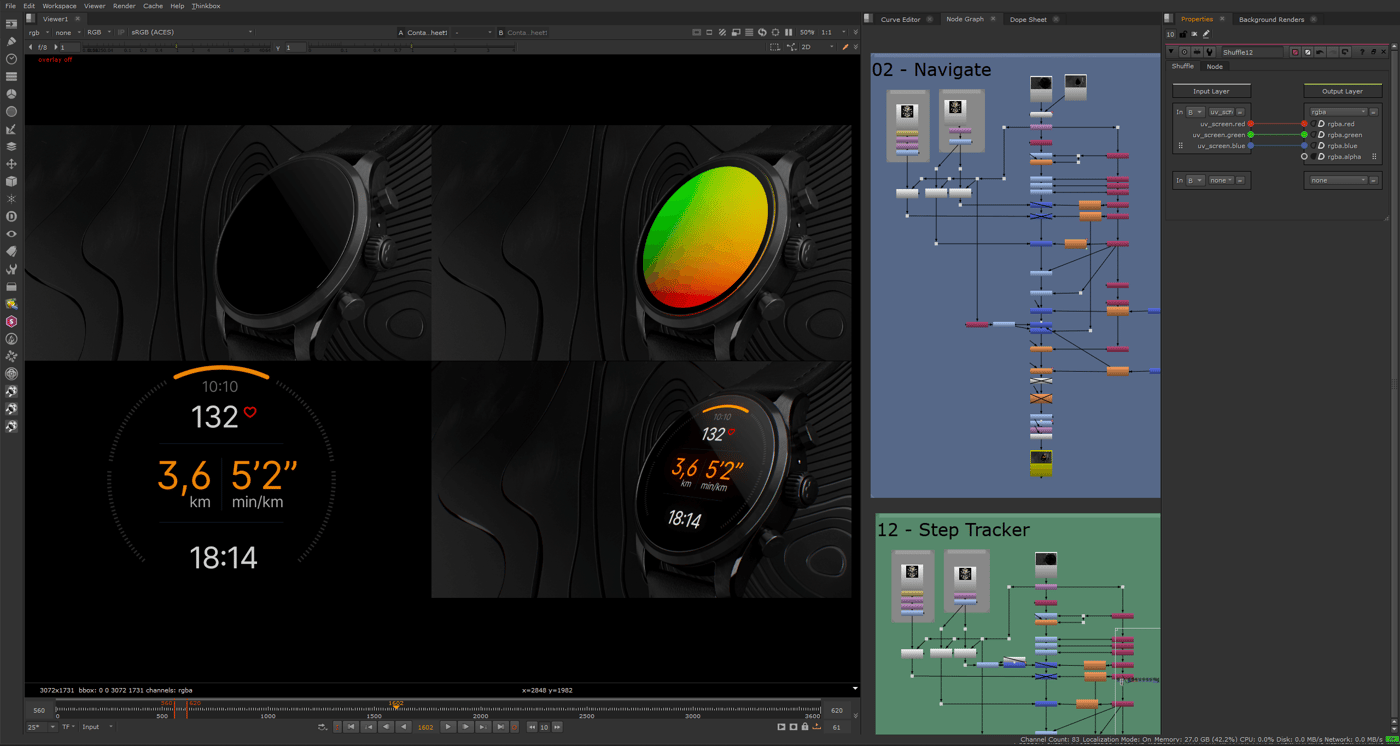Open the sRGB (ACES) viewer process dropdown
This screenshot has height=746, width=1400.
pyautogui.click(x=190, y=32)
